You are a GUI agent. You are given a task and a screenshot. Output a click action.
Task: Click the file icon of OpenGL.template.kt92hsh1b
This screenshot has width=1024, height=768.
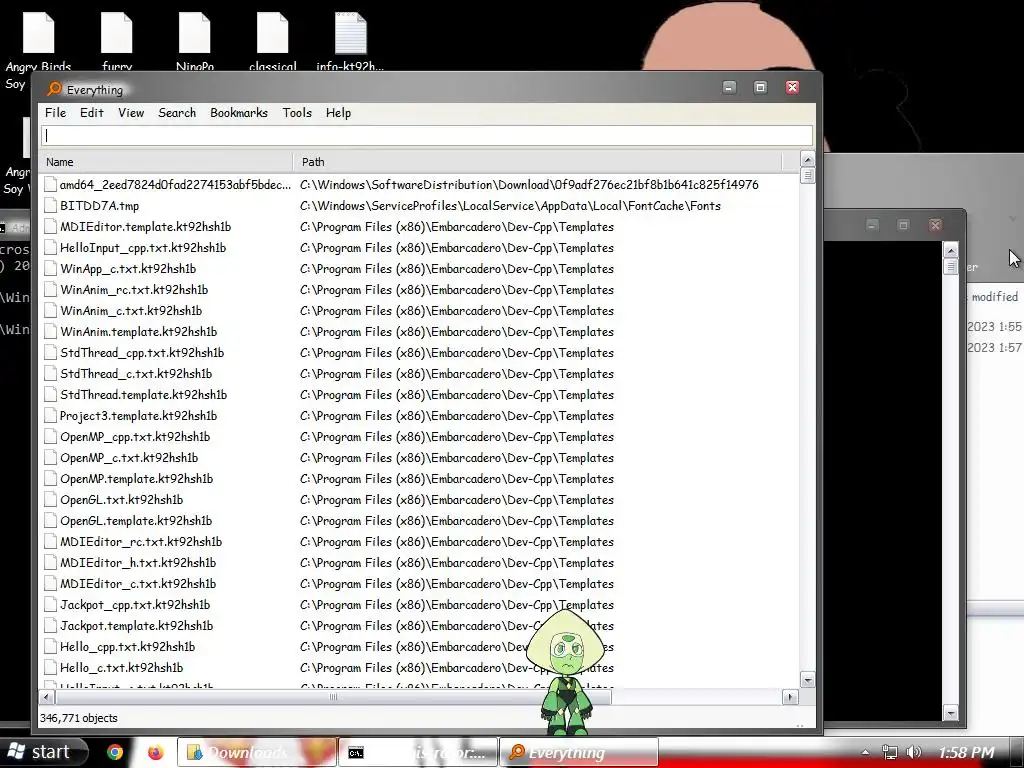coord(50,520)
